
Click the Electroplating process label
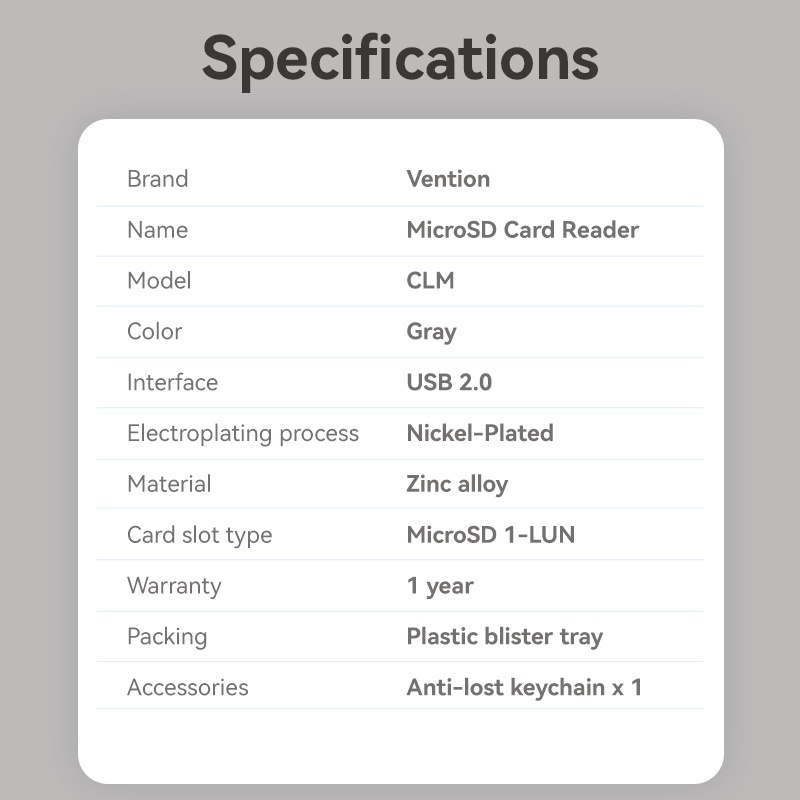242,433
